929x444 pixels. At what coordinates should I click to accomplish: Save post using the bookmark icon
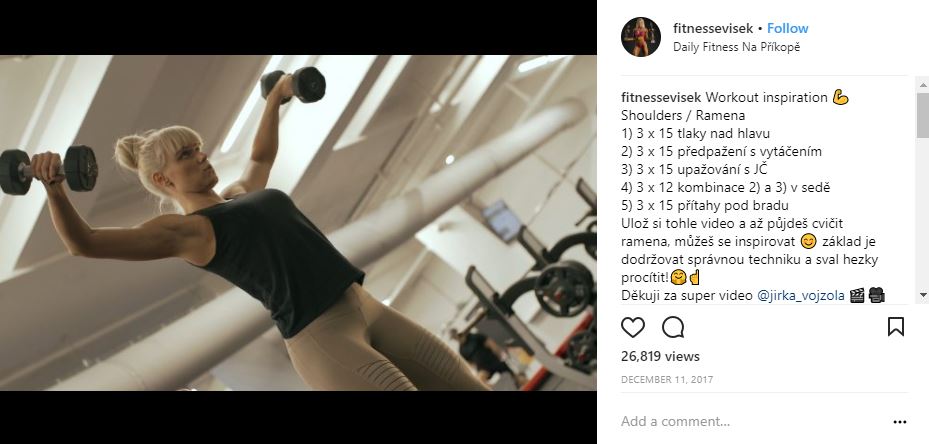pyautogui.click(x=896, y=327)
